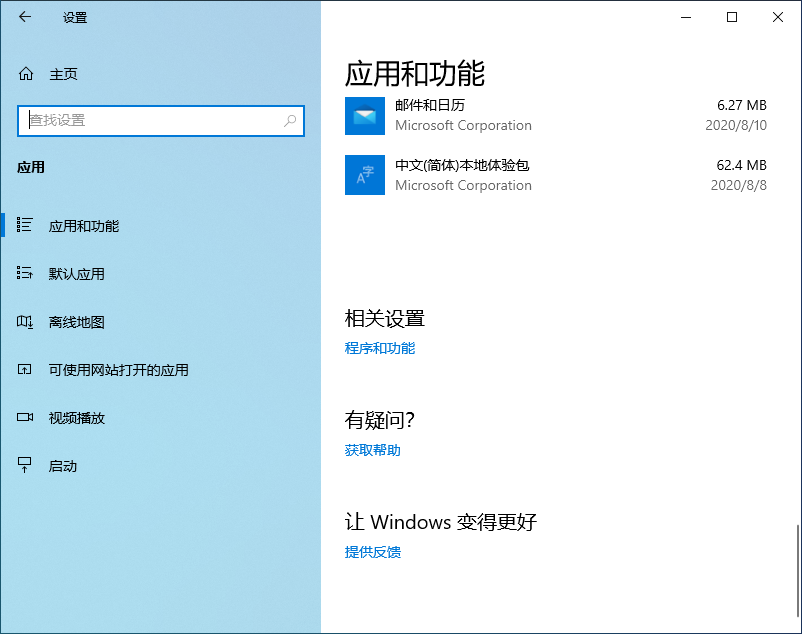The height and width of the screenshot is (634, 802).
Task: Click the back arrow in Settings header
Action: (25, 17)
